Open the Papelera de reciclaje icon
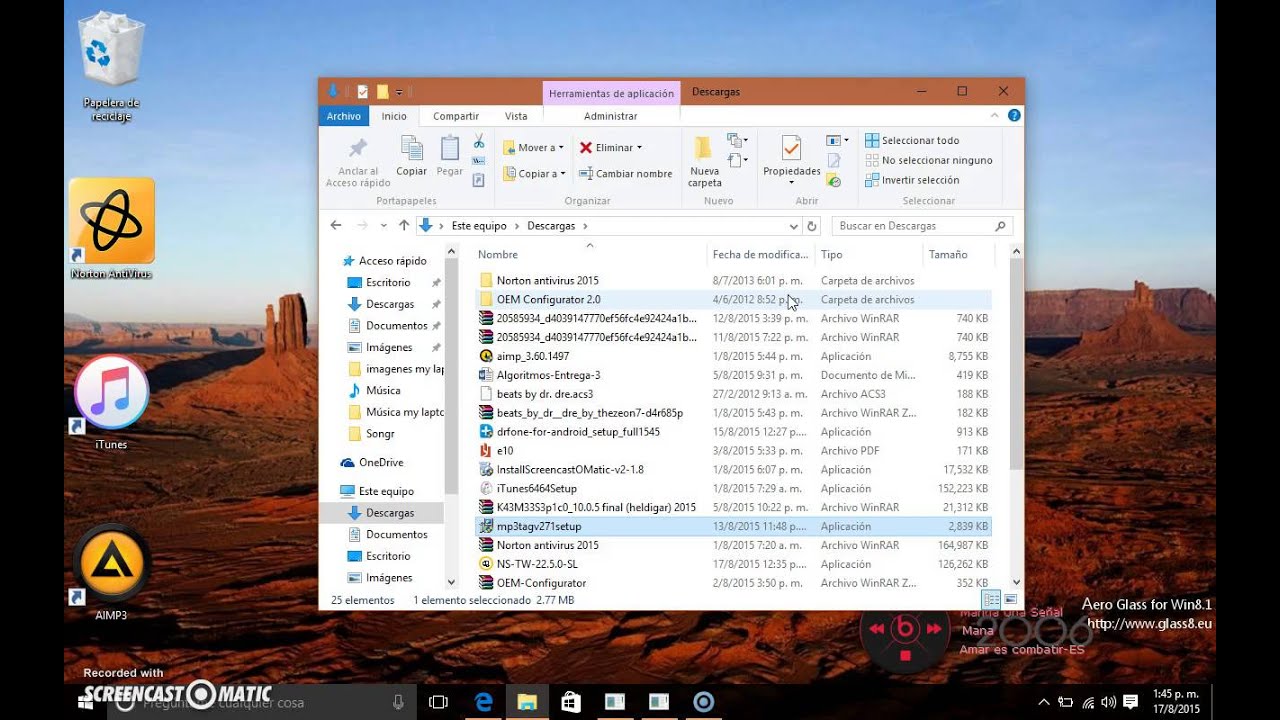Screen dimensions: 1280x720 pyautogui.click(x=111, y=66)
